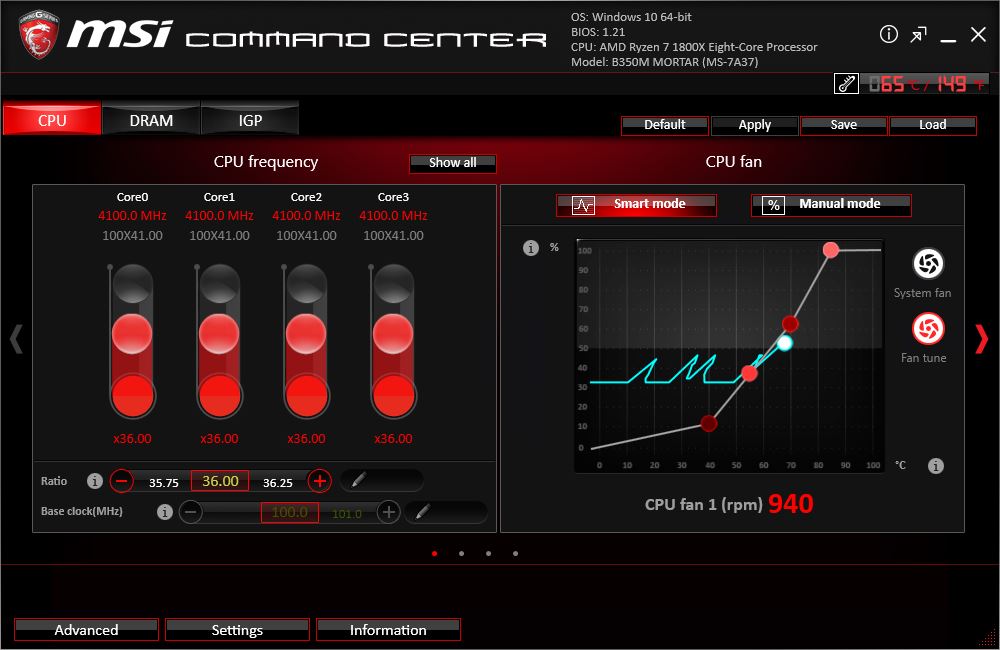Open the info icon in title bar
The height and width of the screenshot is (650, 1000).
click(x=888, y=34)
